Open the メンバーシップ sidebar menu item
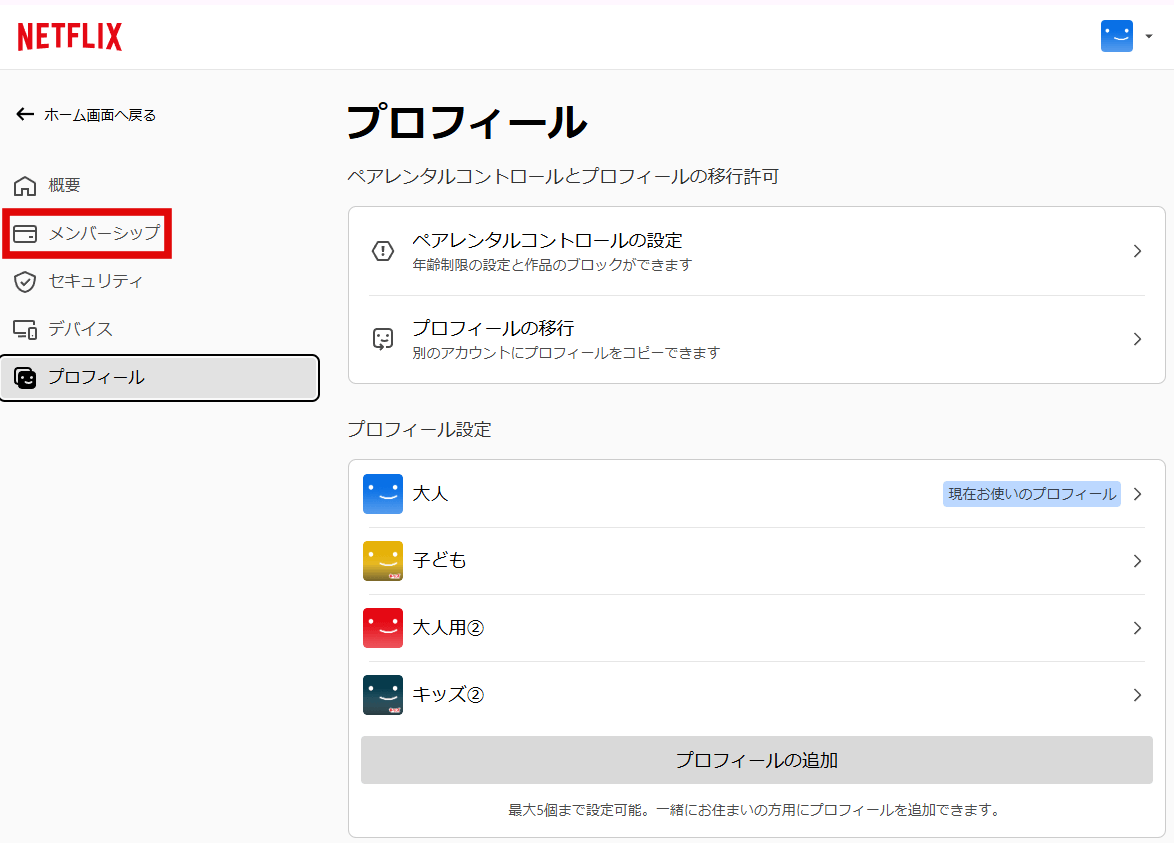This screenshot has height=843, width=1174. click(104, 234)
